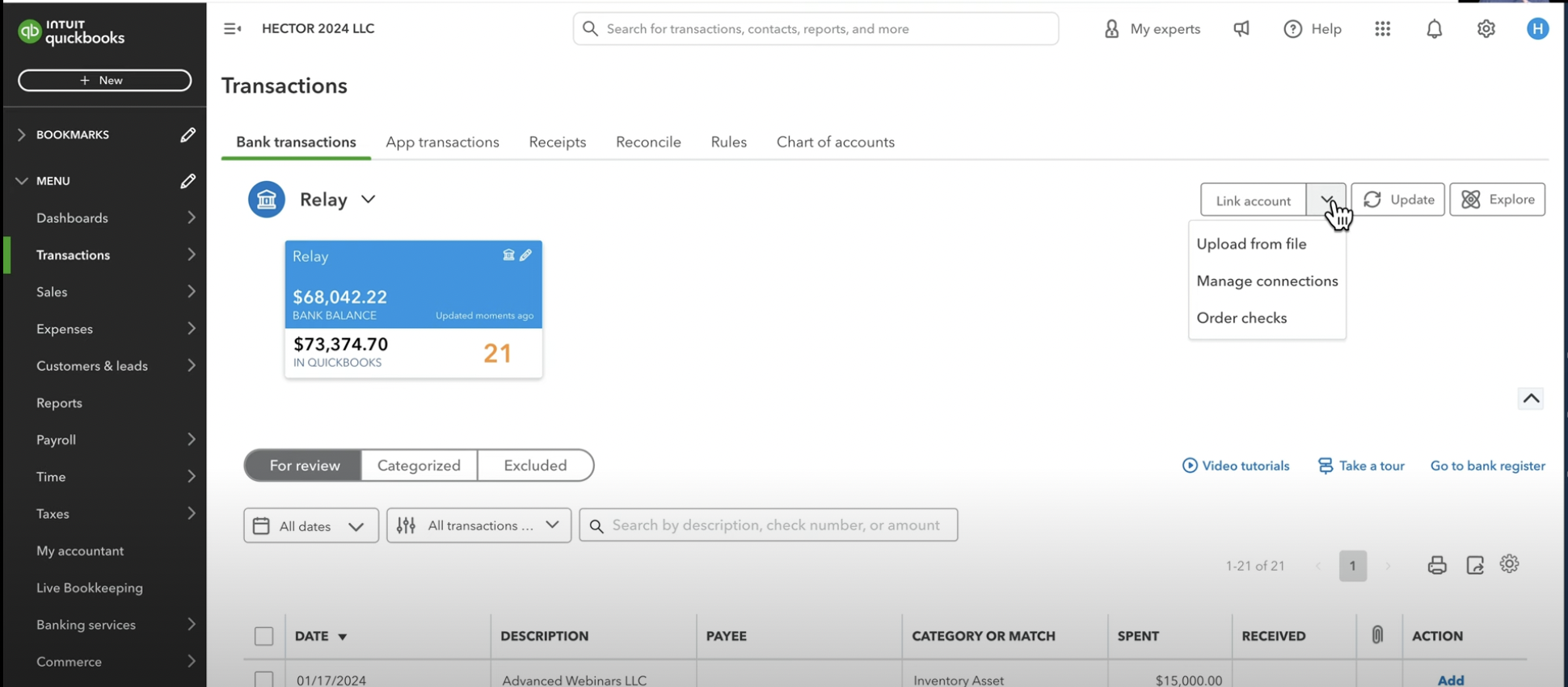
Task: Add the Advanced Webinars LLC transaction
Action: [1450, 681]
